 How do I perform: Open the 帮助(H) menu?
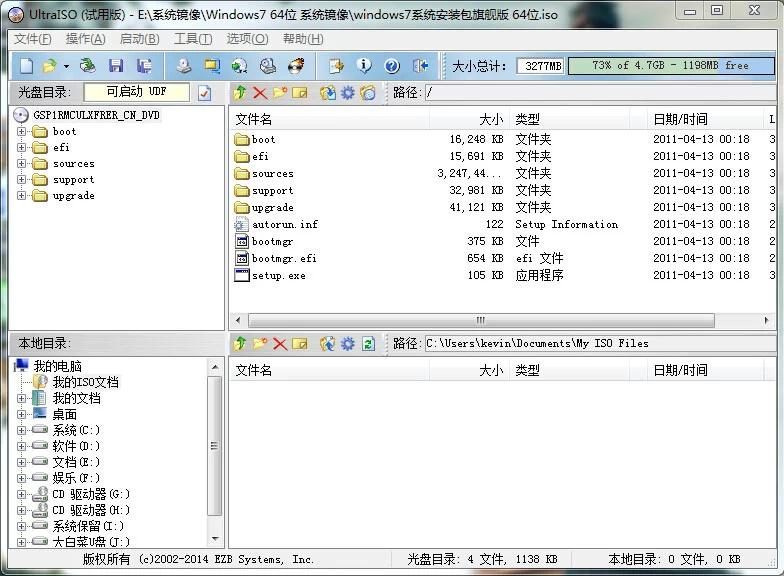[303, 39]
